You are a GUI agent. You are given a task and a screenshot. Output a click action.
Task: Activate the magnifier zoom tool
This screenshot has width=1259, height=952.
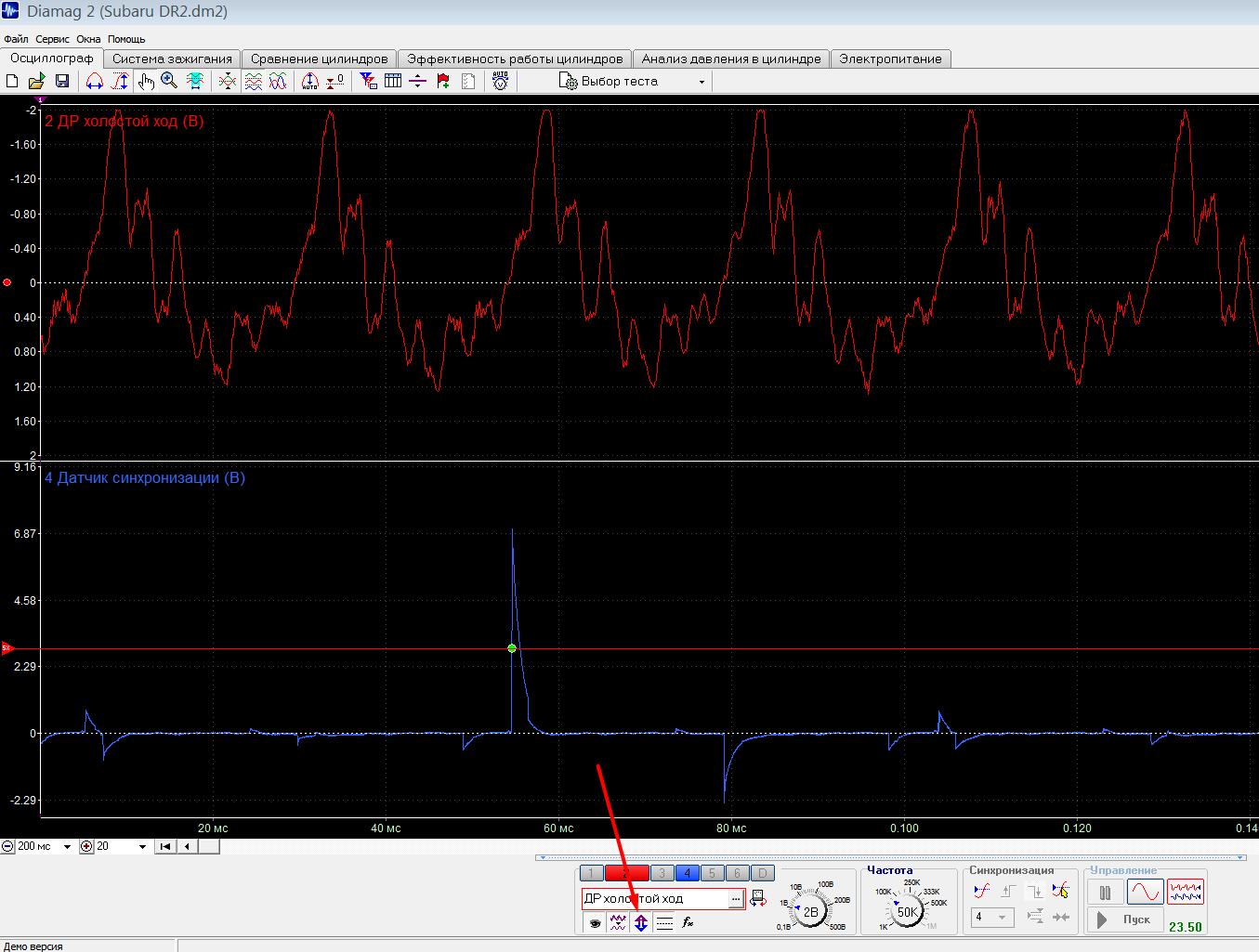pyautogui.click(x=169, y=82)
